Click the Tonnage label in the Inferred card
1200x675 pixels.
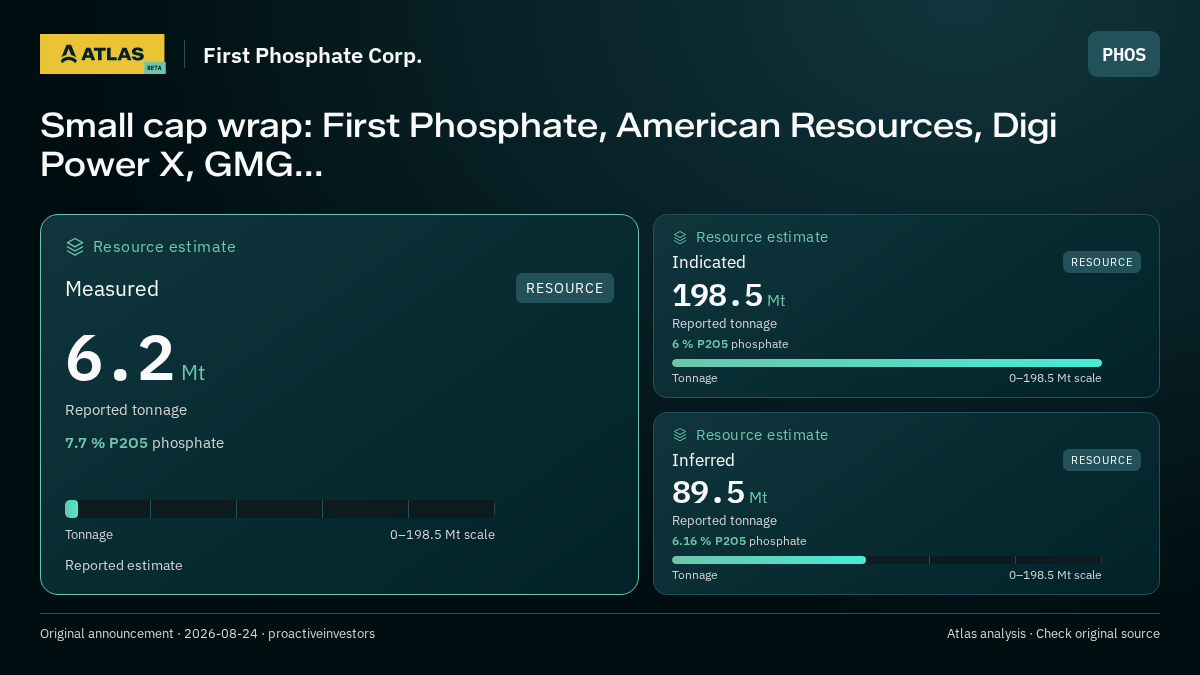(695, 575)
